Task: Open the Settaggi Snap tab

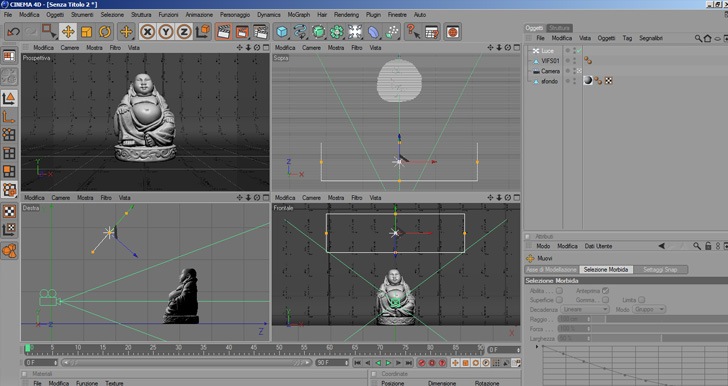Action: pyautogui.click(x=660, y=269)
